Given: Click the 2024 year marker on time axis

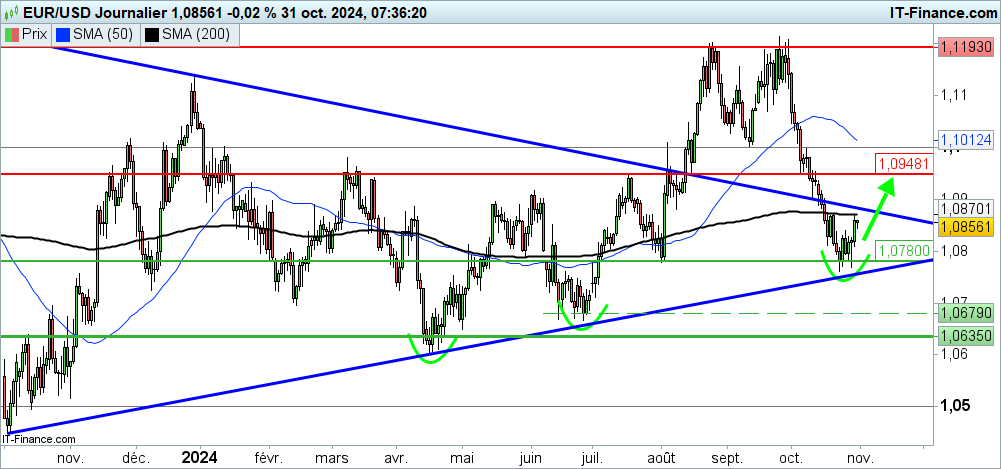Looking at the screenshot, I should (x=200, y=457).
